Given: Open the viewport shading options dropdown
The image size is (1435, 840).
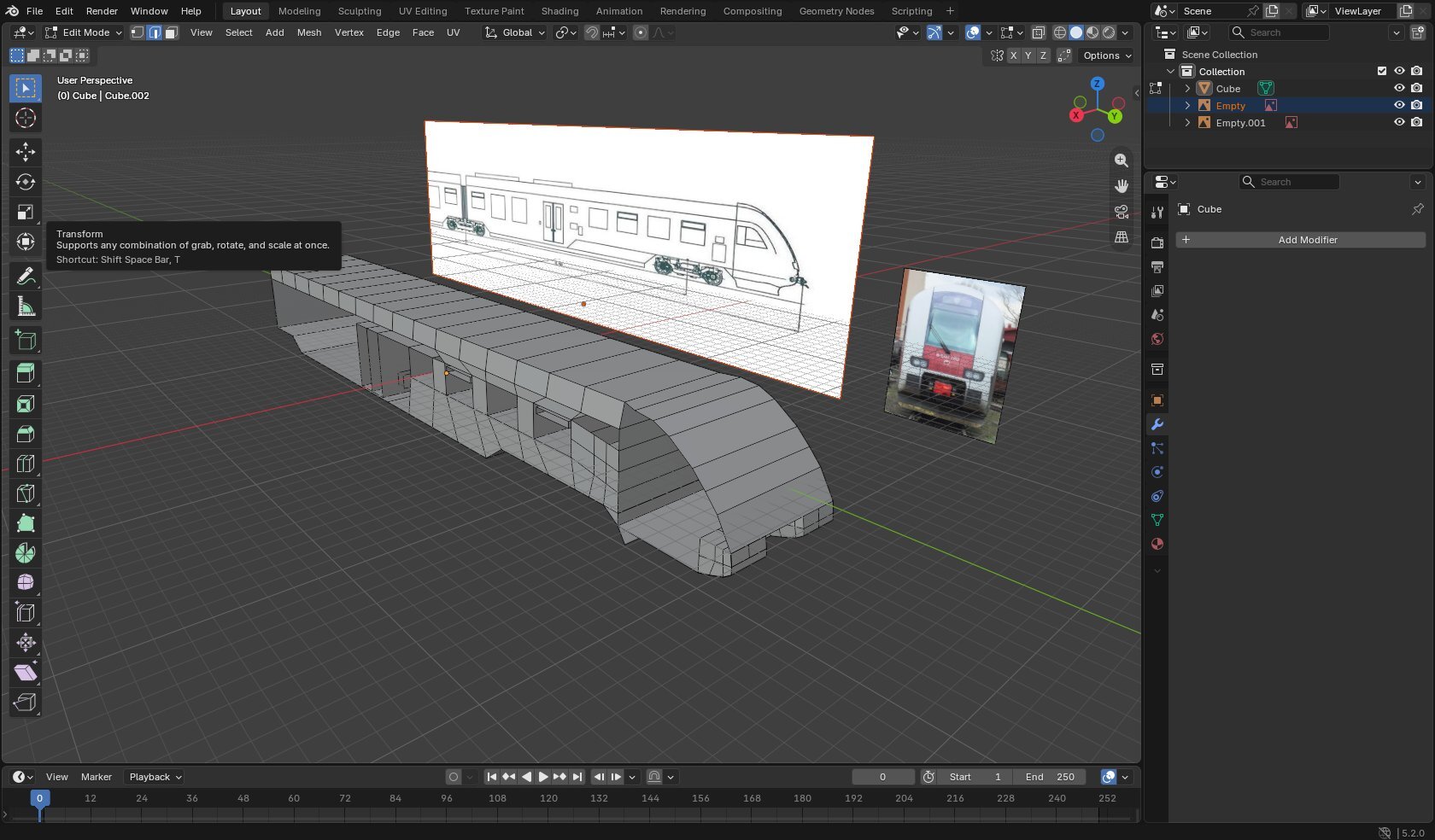Looking at the screenshot, I should pos(1125,32).
